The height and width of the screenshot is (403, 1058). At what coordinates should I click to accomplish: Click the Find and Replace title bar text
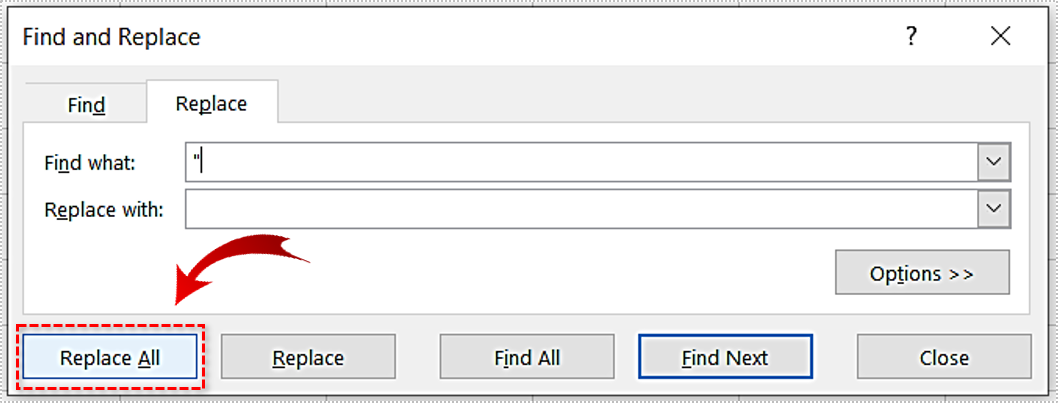click(111, 38)
